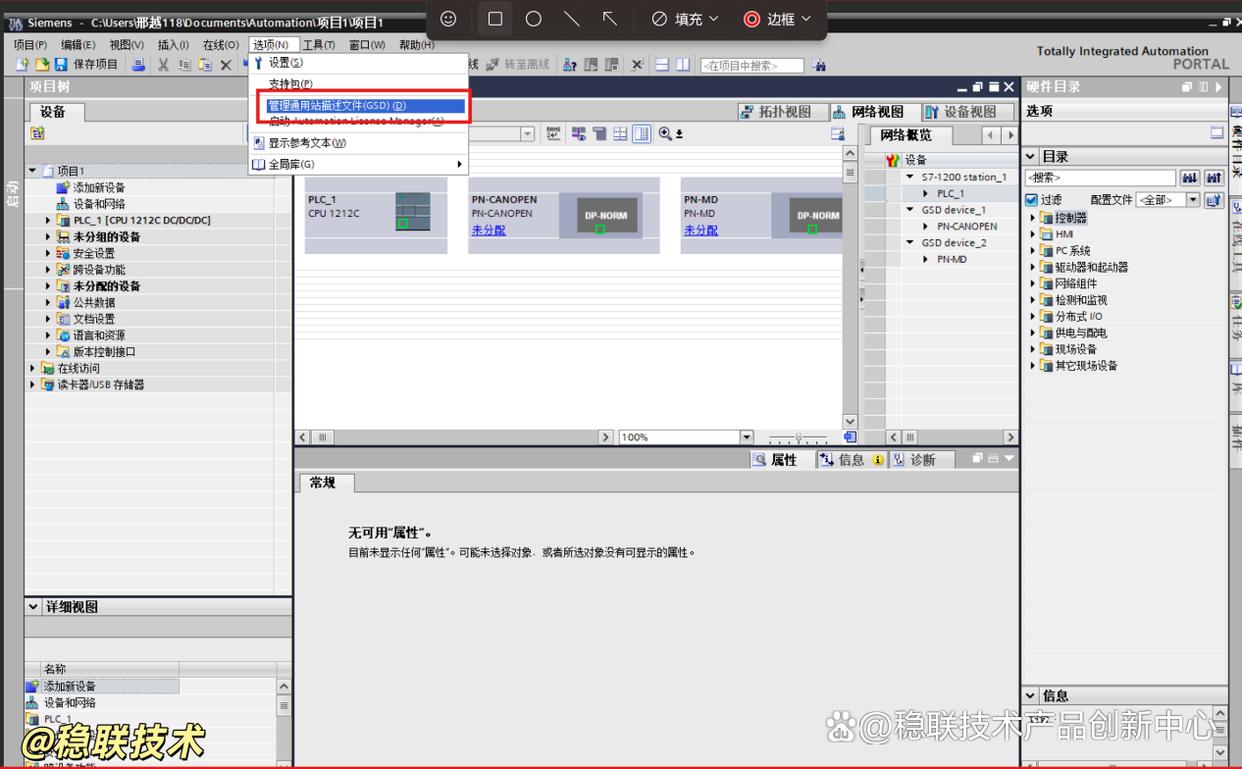Click the project tree view toggle icon under 设备
The height and width of the screenshot is (769, 1242).
[x=37, y=133]
